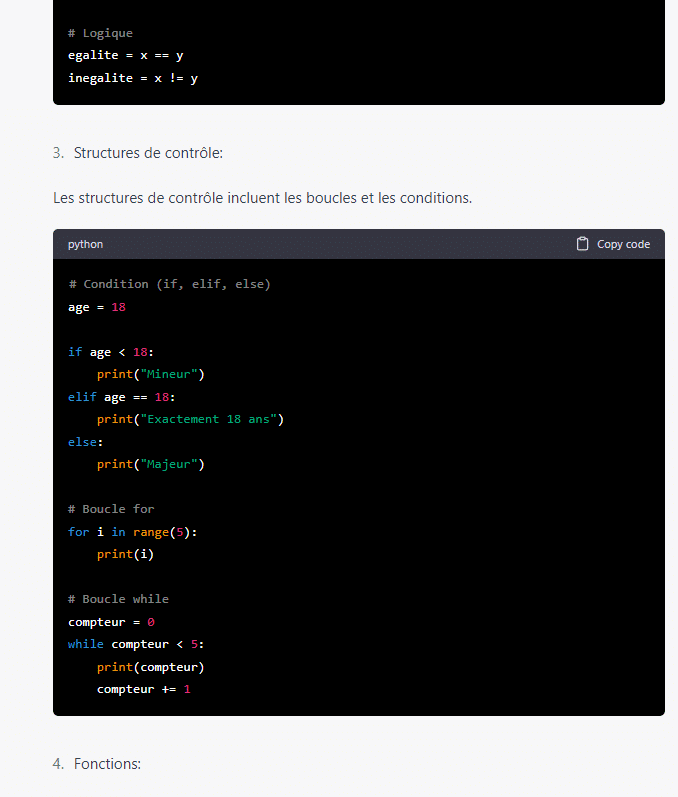Place cursor on 'egalite = x == y' line
Viewport: 678px width, 797px height.
coord(125,55)
